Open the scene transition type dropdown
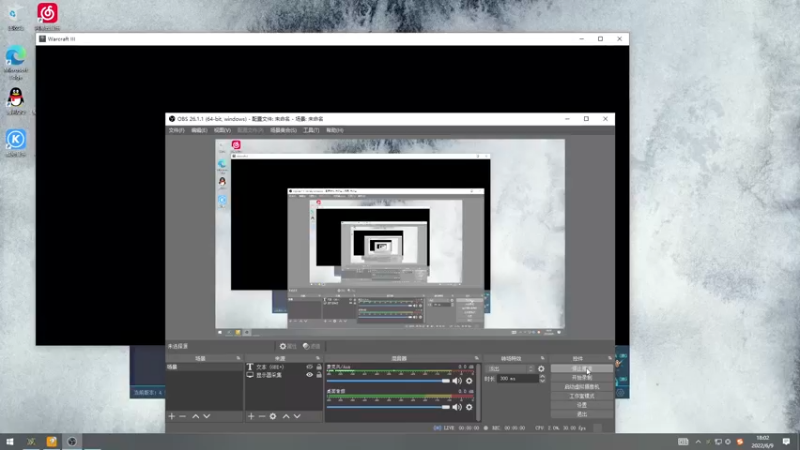The height and width of the screenshot is (450, 800). (x=510, y=368)
